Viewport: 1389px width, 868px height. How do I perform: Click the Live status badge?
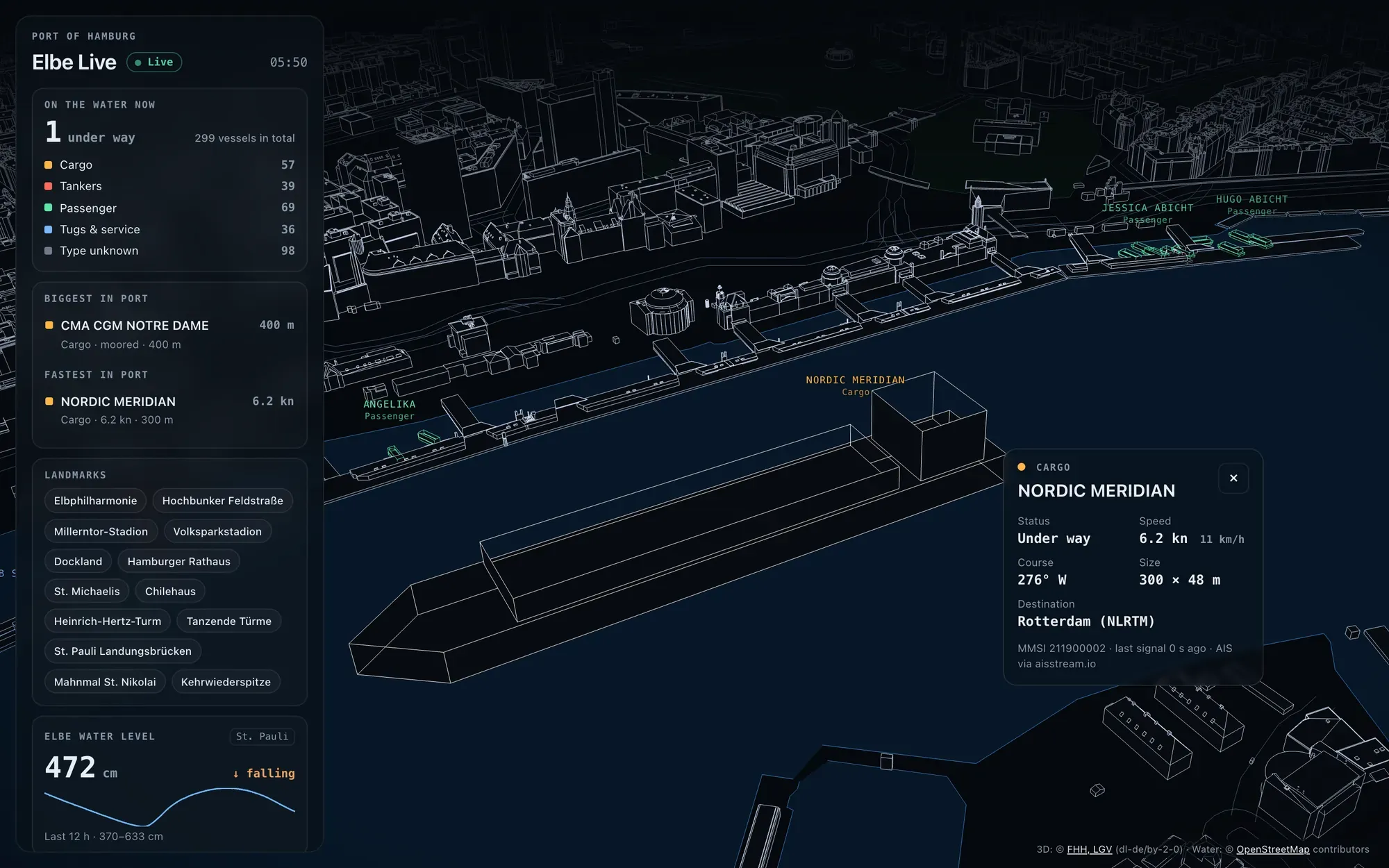pyautogui.click(x=154, y=62)
